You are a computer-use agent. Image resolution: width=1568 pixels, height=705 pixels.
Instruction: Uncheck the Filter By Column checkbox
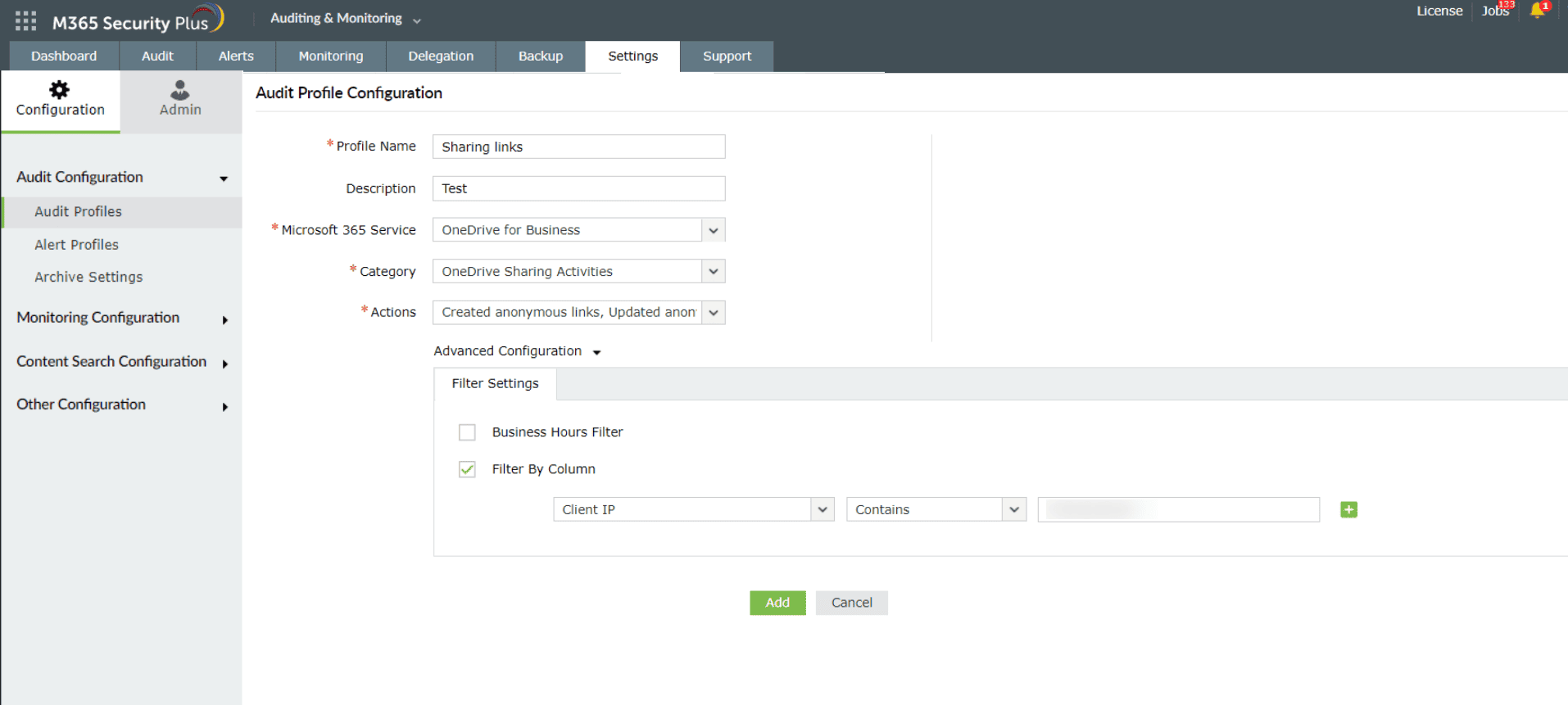[x=467, y=469]
